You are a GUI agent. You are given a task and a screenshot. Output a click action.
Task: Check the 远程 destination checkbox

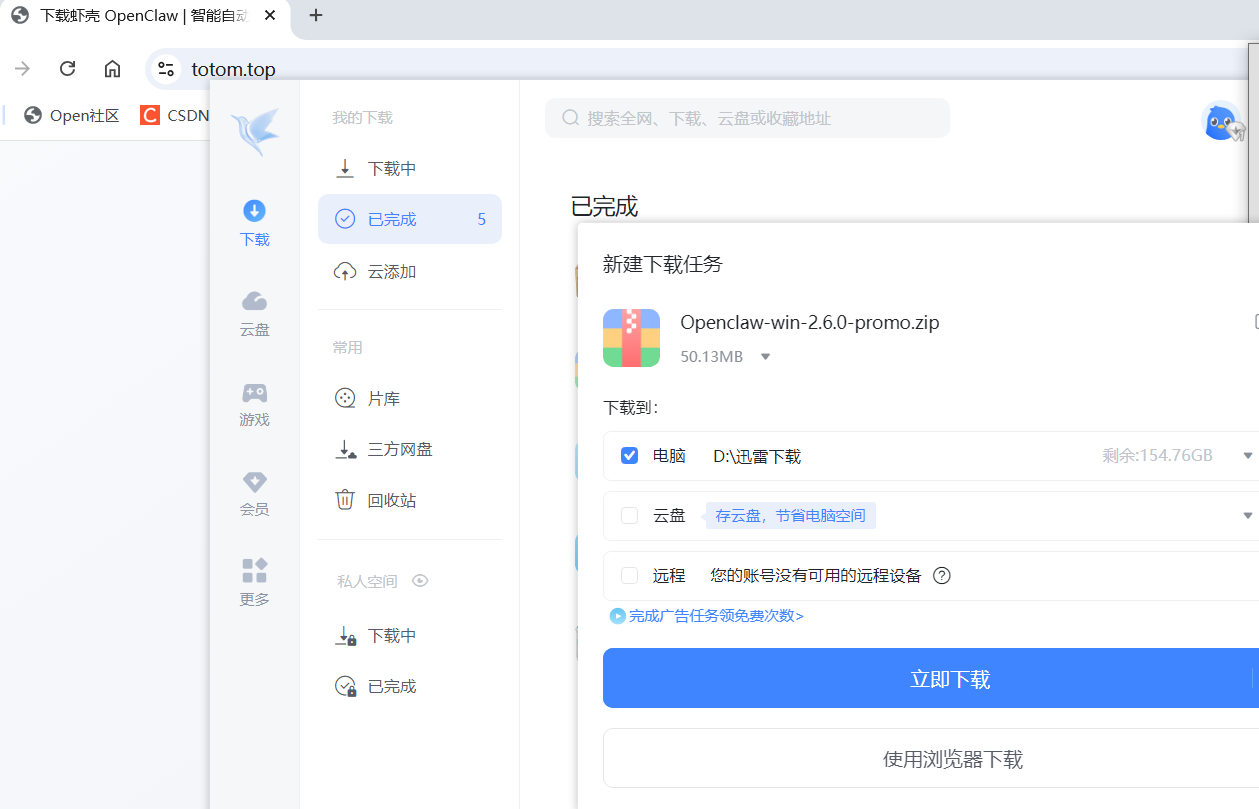(630, 575)
